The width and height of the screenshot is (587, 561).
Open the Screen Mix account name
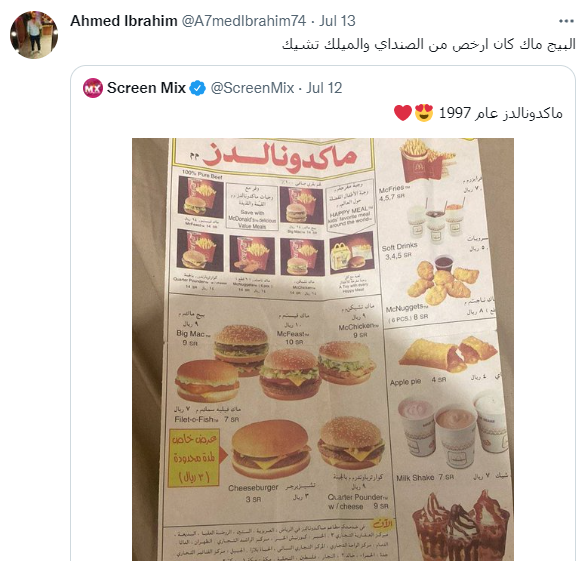coord(146,88)
